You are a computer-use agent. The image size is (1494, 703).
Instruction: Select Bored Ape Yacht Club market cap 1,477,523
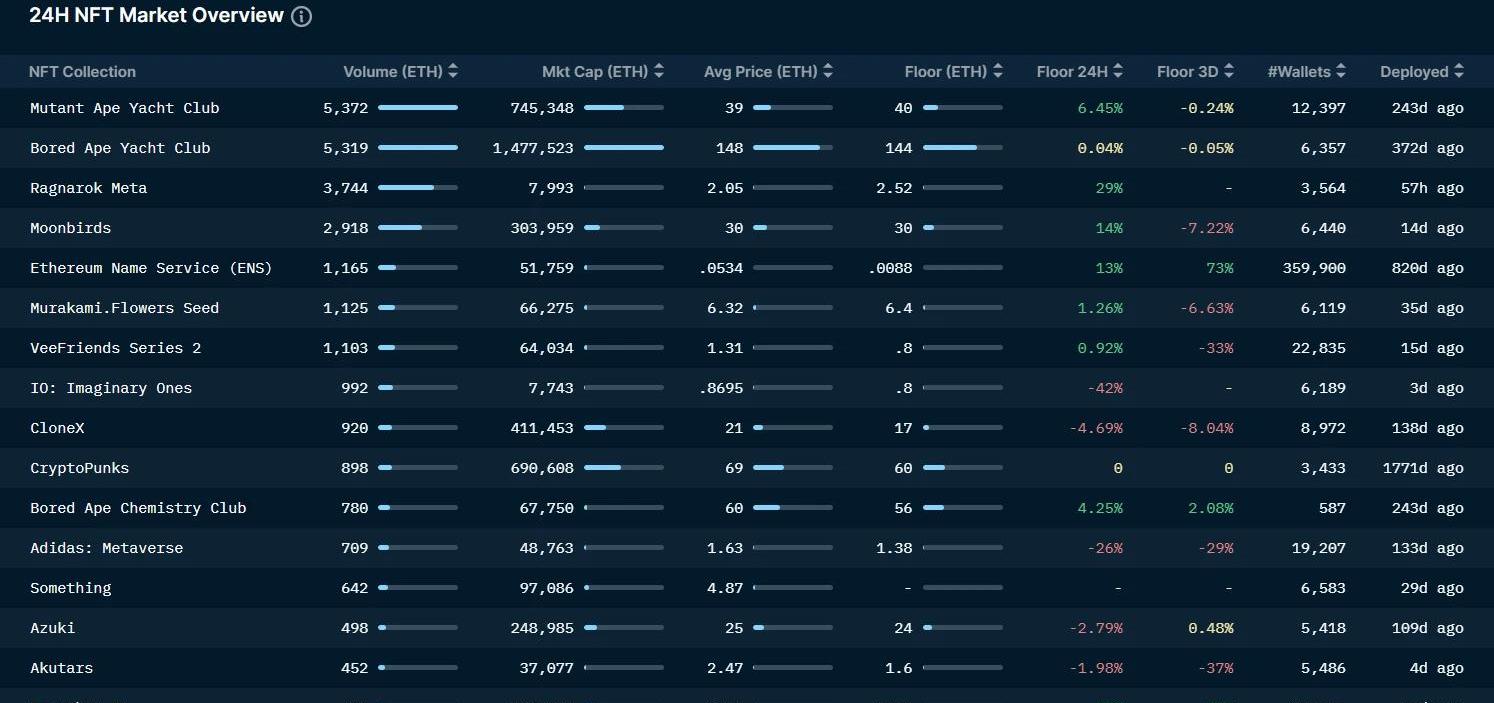click(x=533, y=148)
